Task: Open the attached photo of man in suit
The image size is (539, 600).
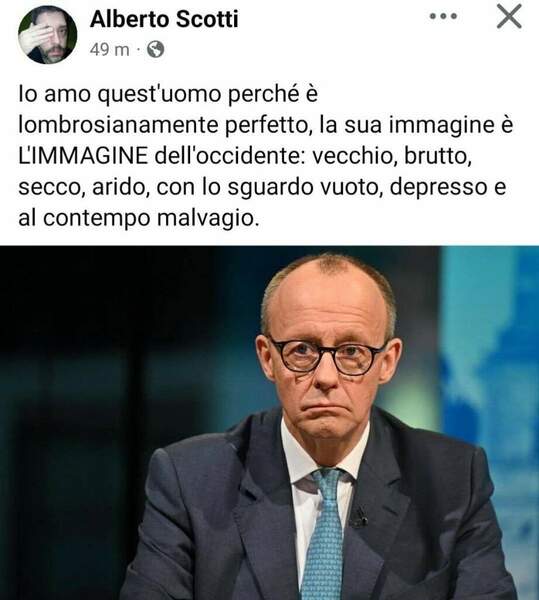Action: (x=269, y=423)
